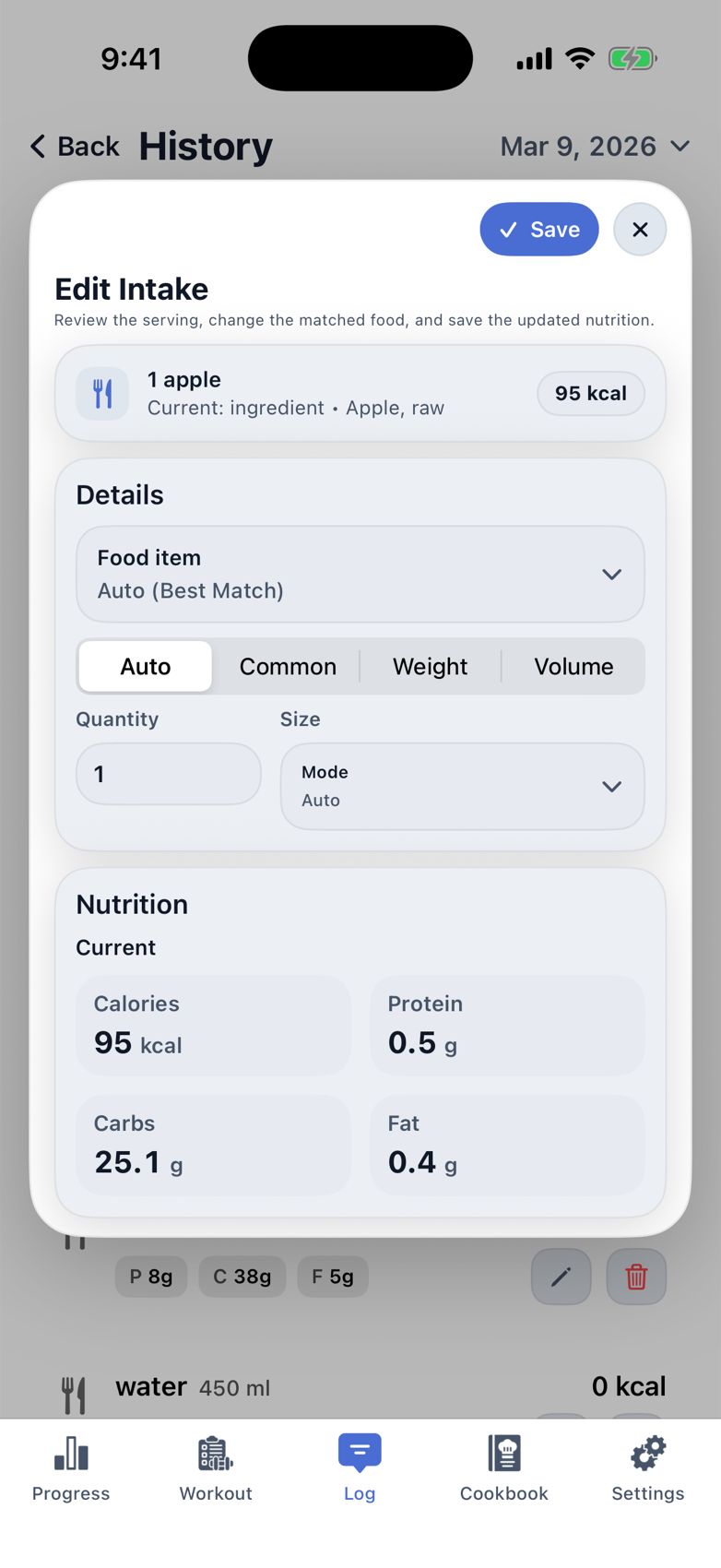Image resolution: width=721 pixels, height=1568 pixels.
Task: Switch to the Common serving segment
Action: point(288,666)
